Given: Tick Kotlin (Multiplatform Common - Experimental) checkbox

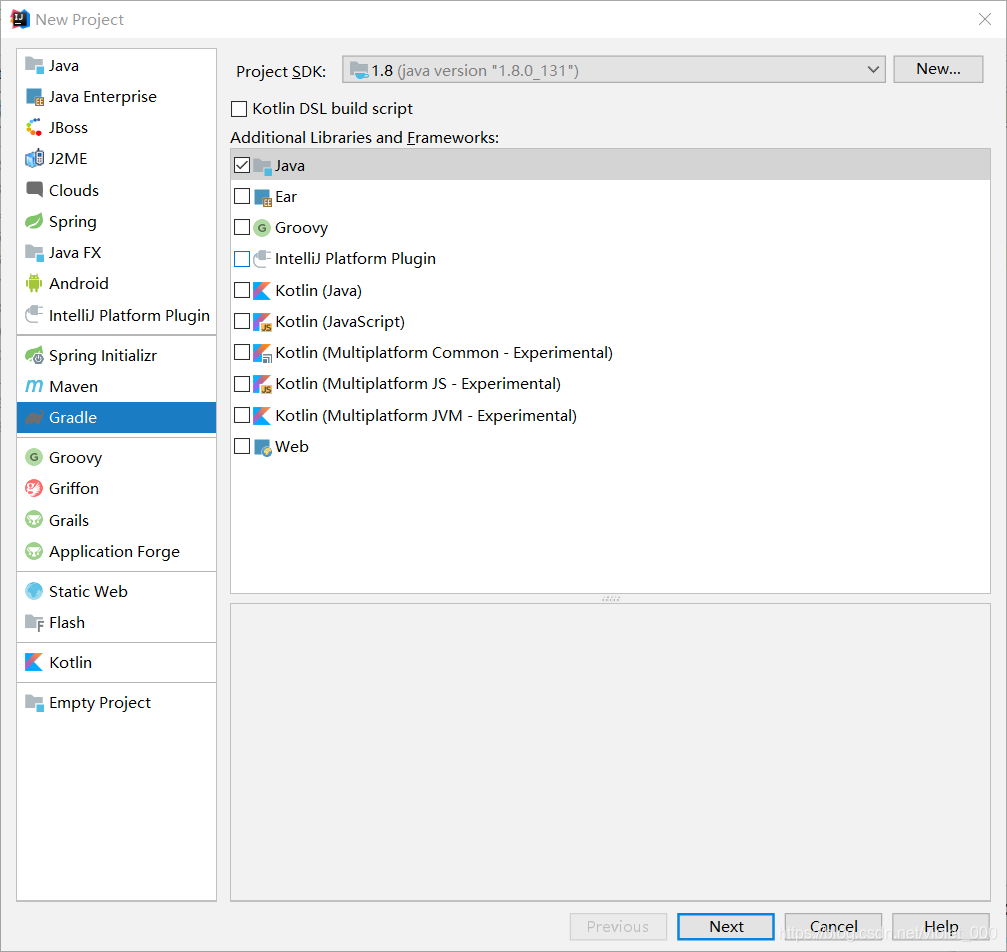Looking at the screenshot, I should (x=242, y=352).
